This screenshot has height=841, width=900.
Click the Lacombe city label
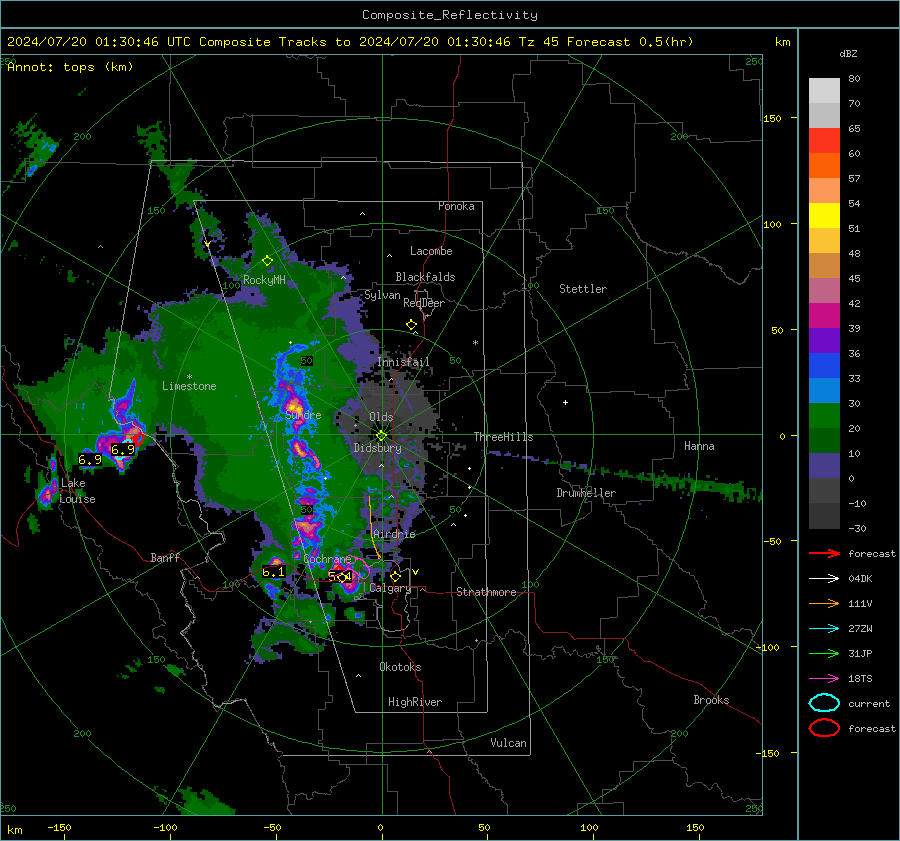click(x=431, y=251)
